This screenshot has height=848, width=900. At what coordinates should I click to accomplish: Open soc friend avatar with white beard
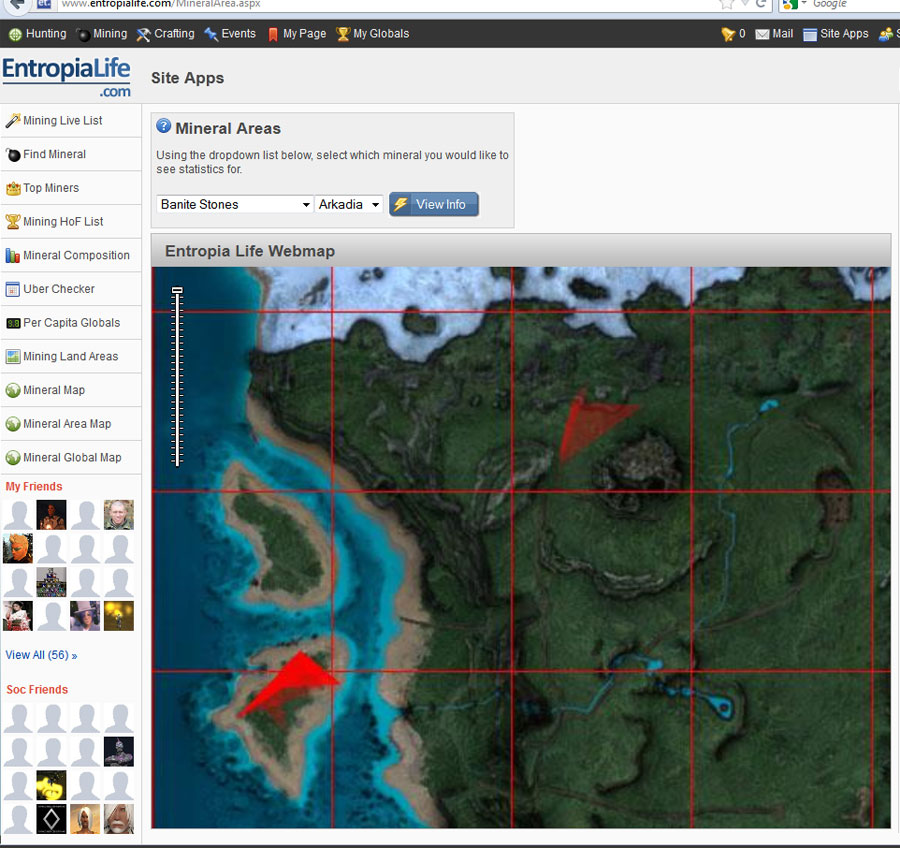point(119,819)
